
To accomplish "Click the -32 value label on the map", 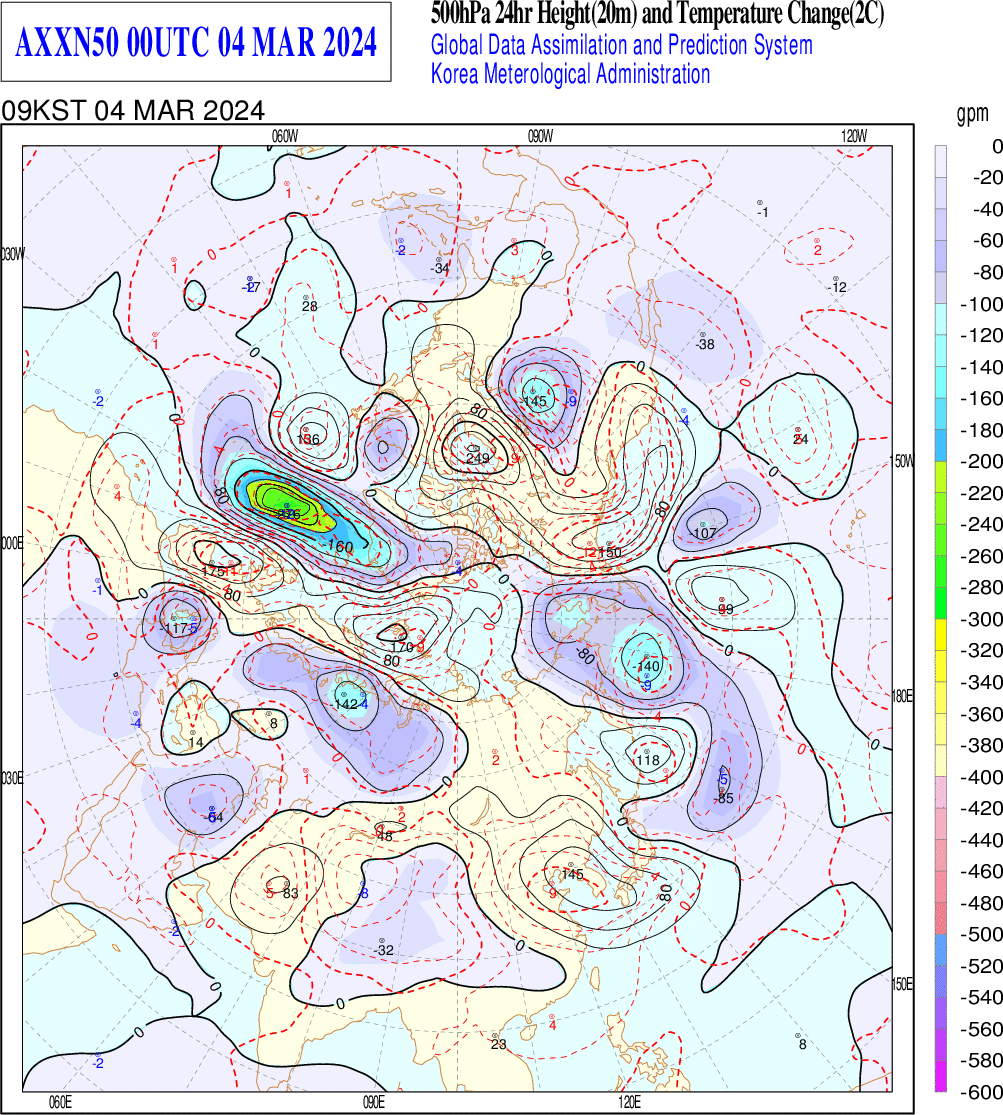I will [383, 950].
